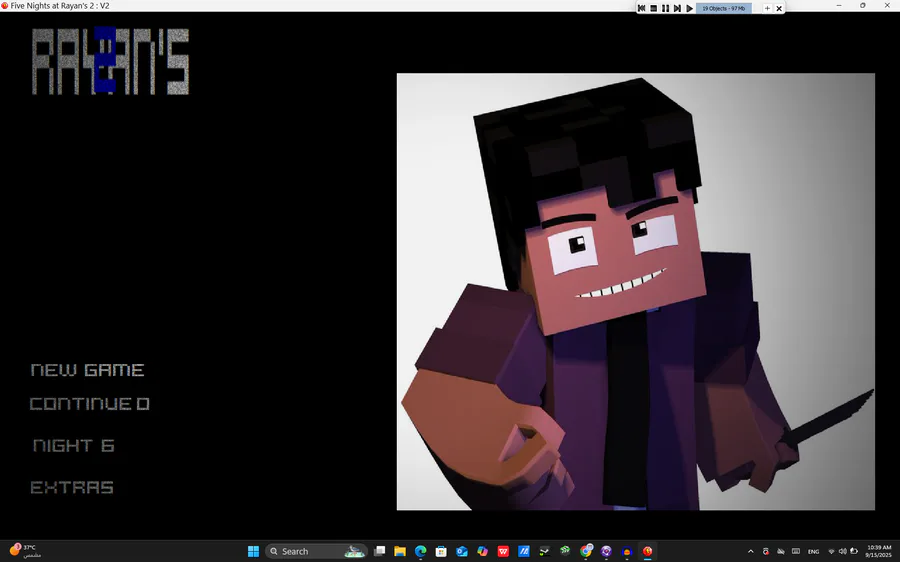Click the 19 Objects - 97 Mb indicator
This screenshot has width=900, height=562.
[x=724, y=8]
